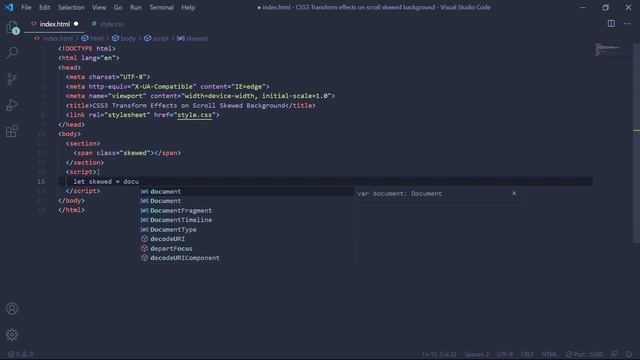Image resolution: width=640 pixels, height=360 pixels.
Task: Open the Explorer view in activity bar
Action: [12, 27]
